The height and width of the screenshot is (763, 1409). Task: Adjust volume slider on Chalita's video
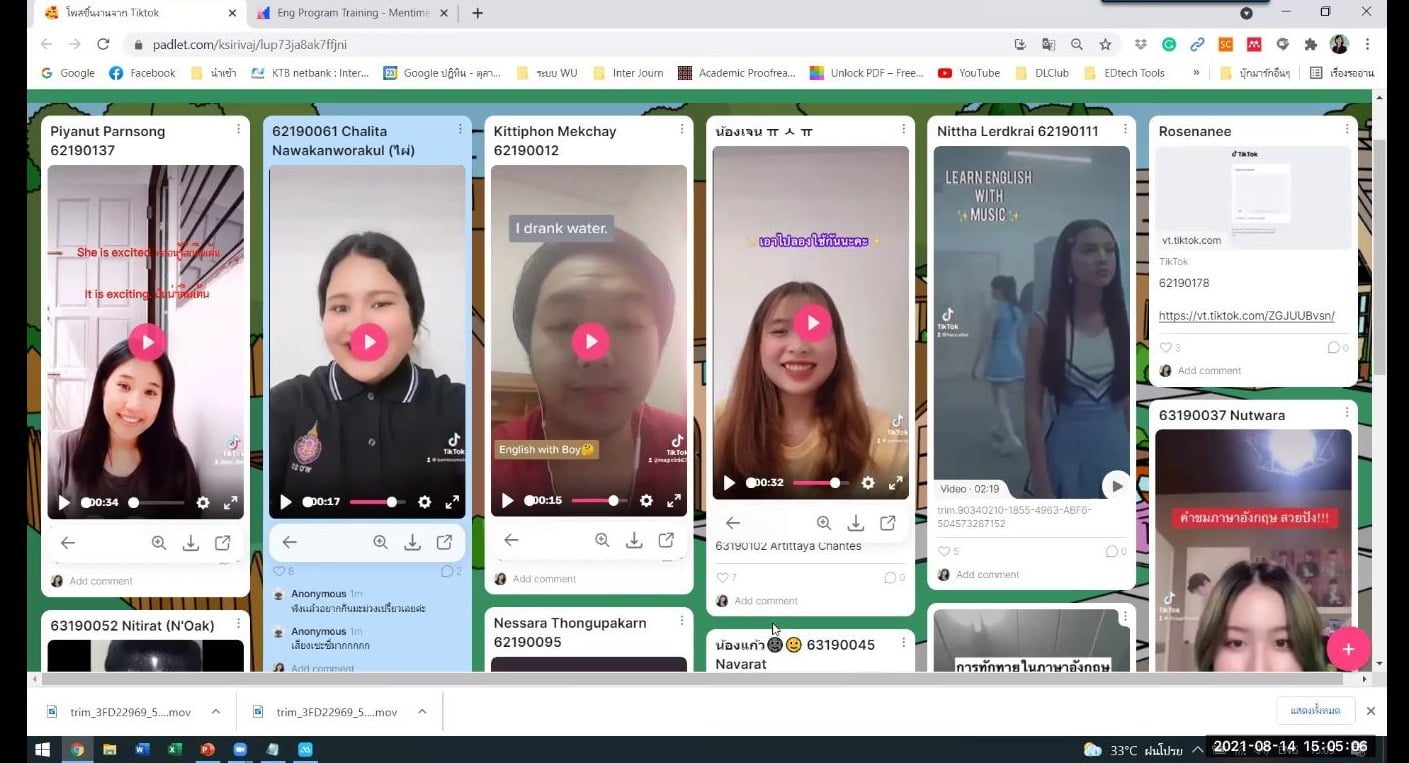click(x=372, y=502)
